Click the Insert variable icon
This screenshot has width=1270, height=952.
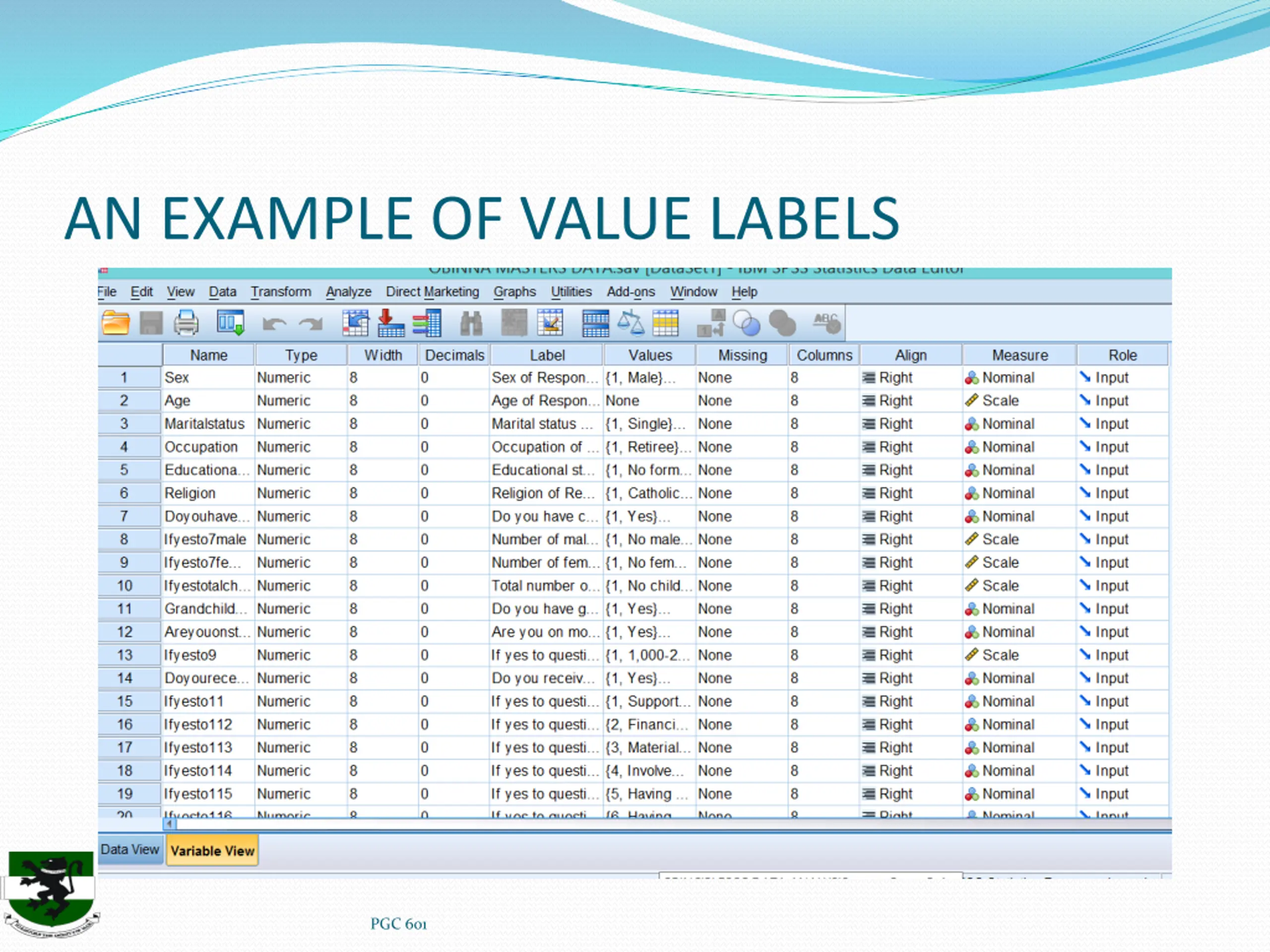550,322
